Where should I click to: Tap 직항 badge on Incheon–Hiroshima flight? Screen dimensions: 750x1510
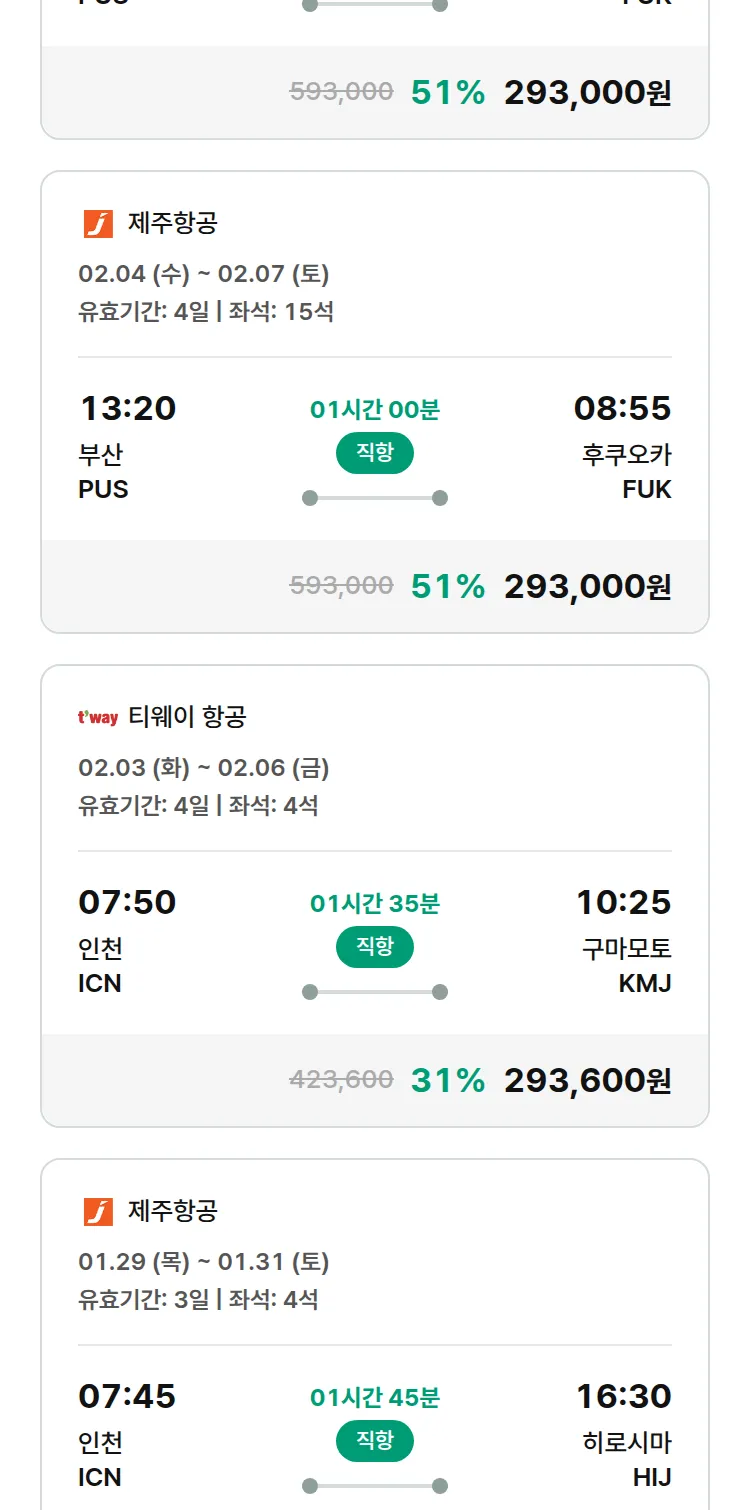coord(375,1441)
